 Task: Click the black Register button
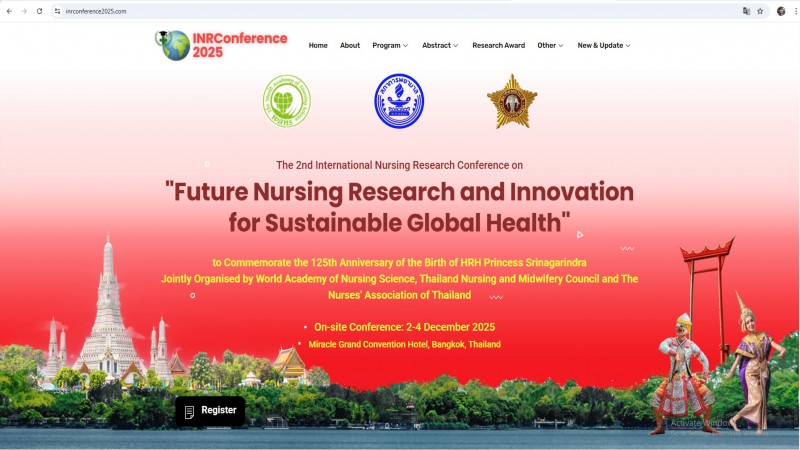point(210,411)
